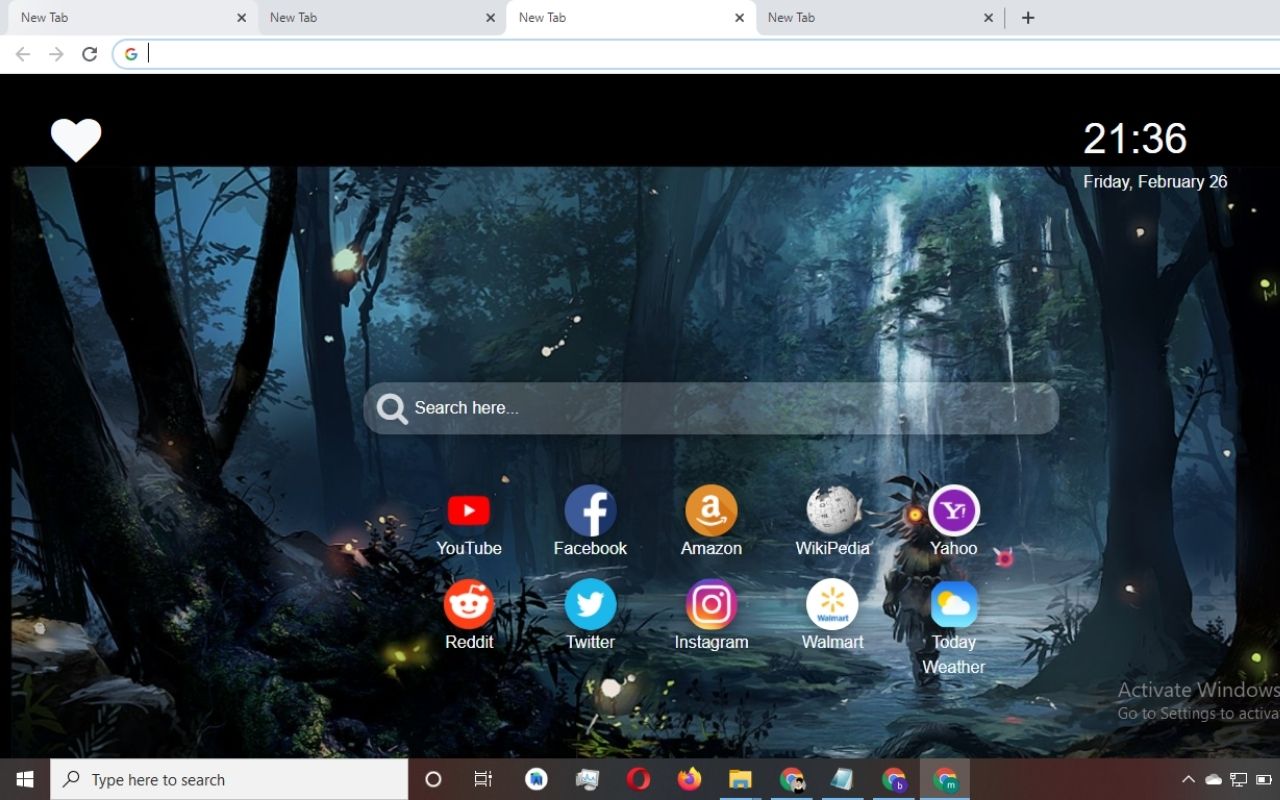Click the 21:36 clock display
Viewport: 1280px width, 800px height.
(1135, 139)
